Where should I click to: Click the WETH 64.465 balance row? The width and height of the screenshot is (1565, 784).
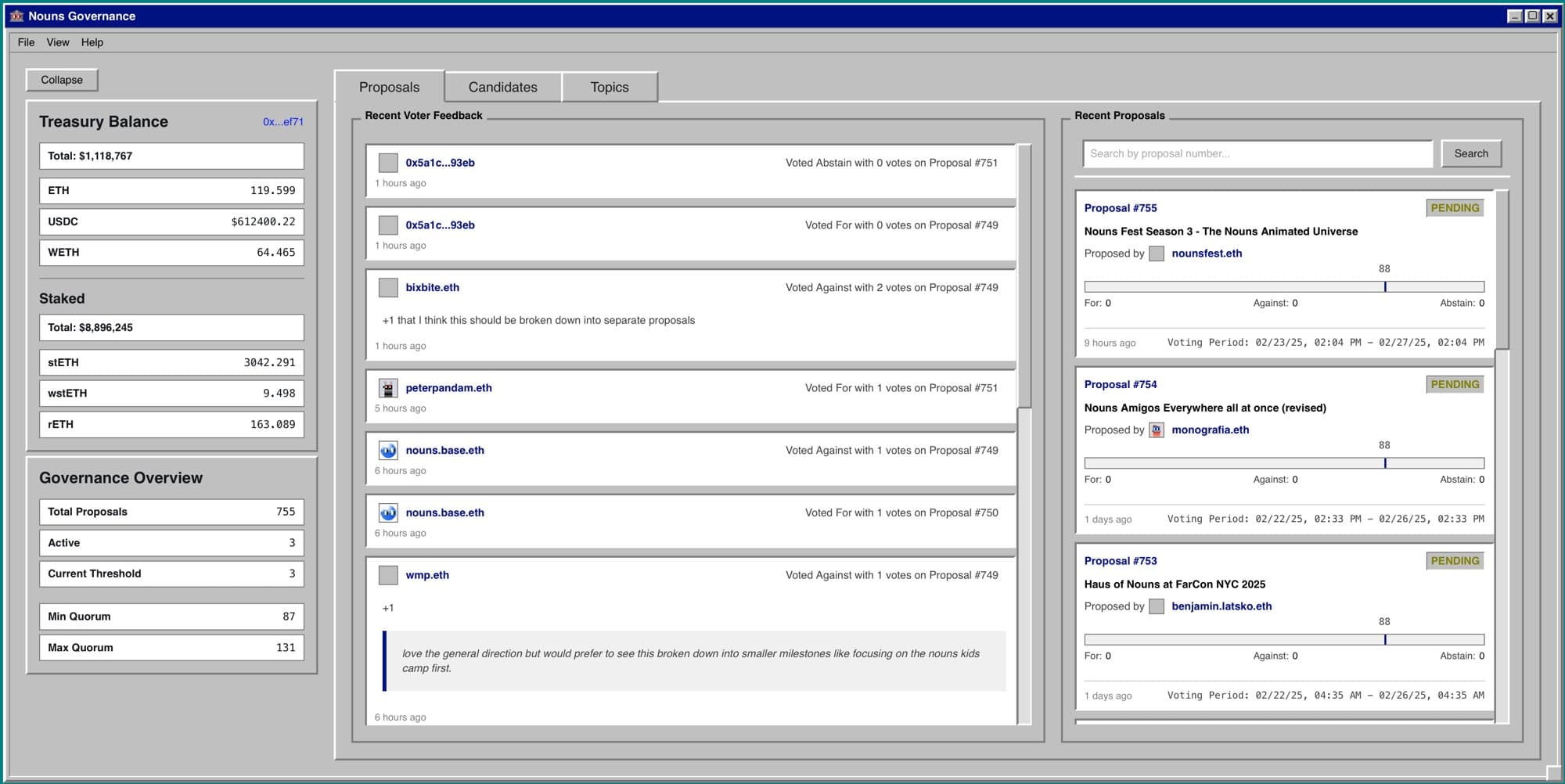171,253
